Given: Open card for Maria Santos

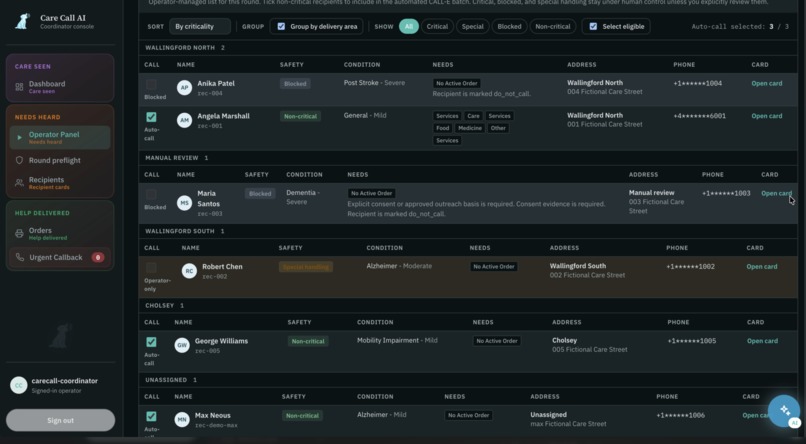Looking at the screenshot, I should click(776, 193).
